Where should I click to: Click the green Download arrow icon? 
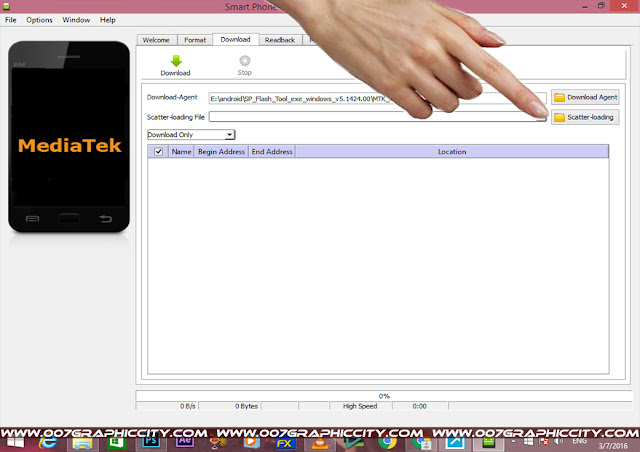pos(176,61)
